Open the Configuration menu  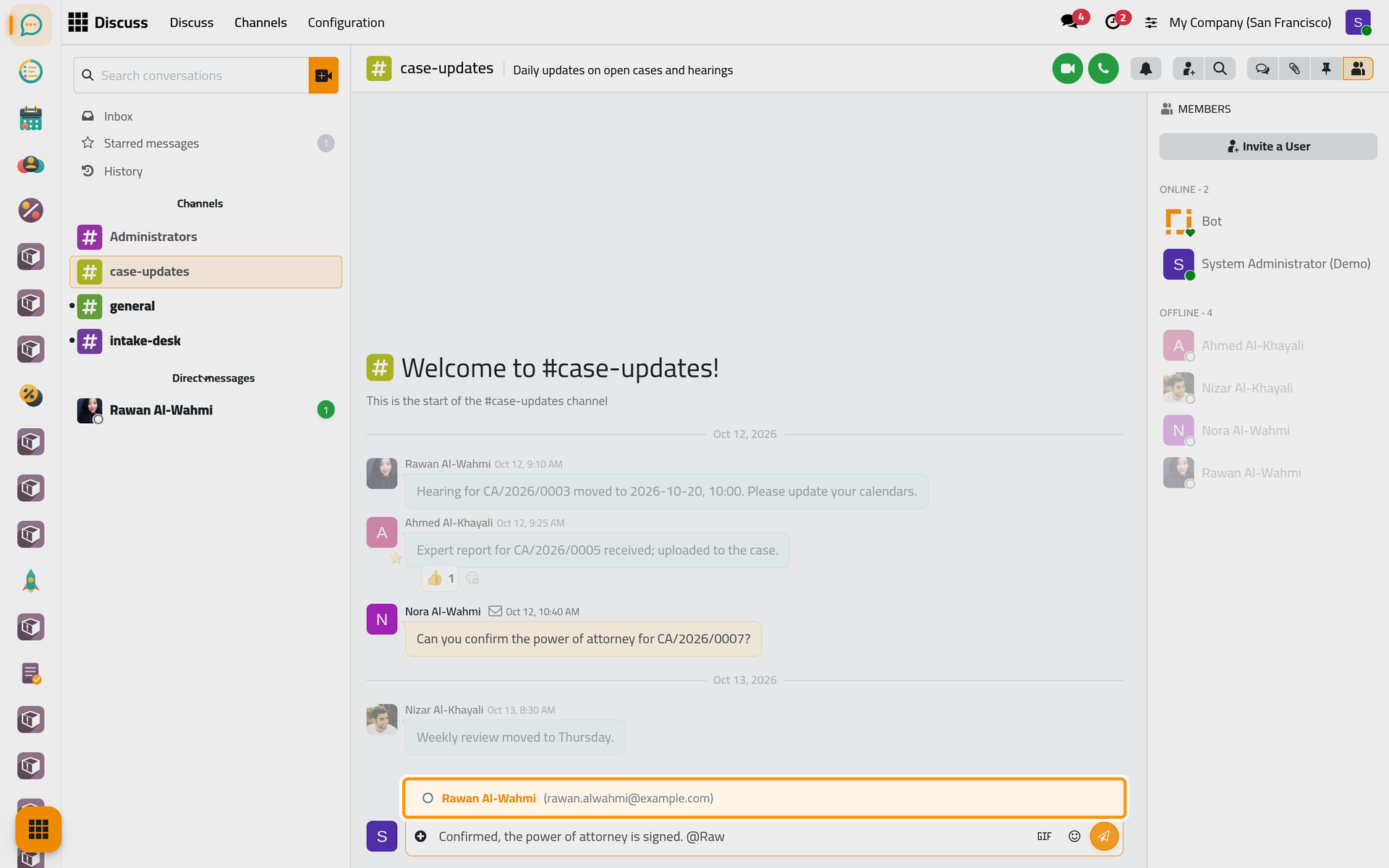pyautogui.click(x=346, y=22)
